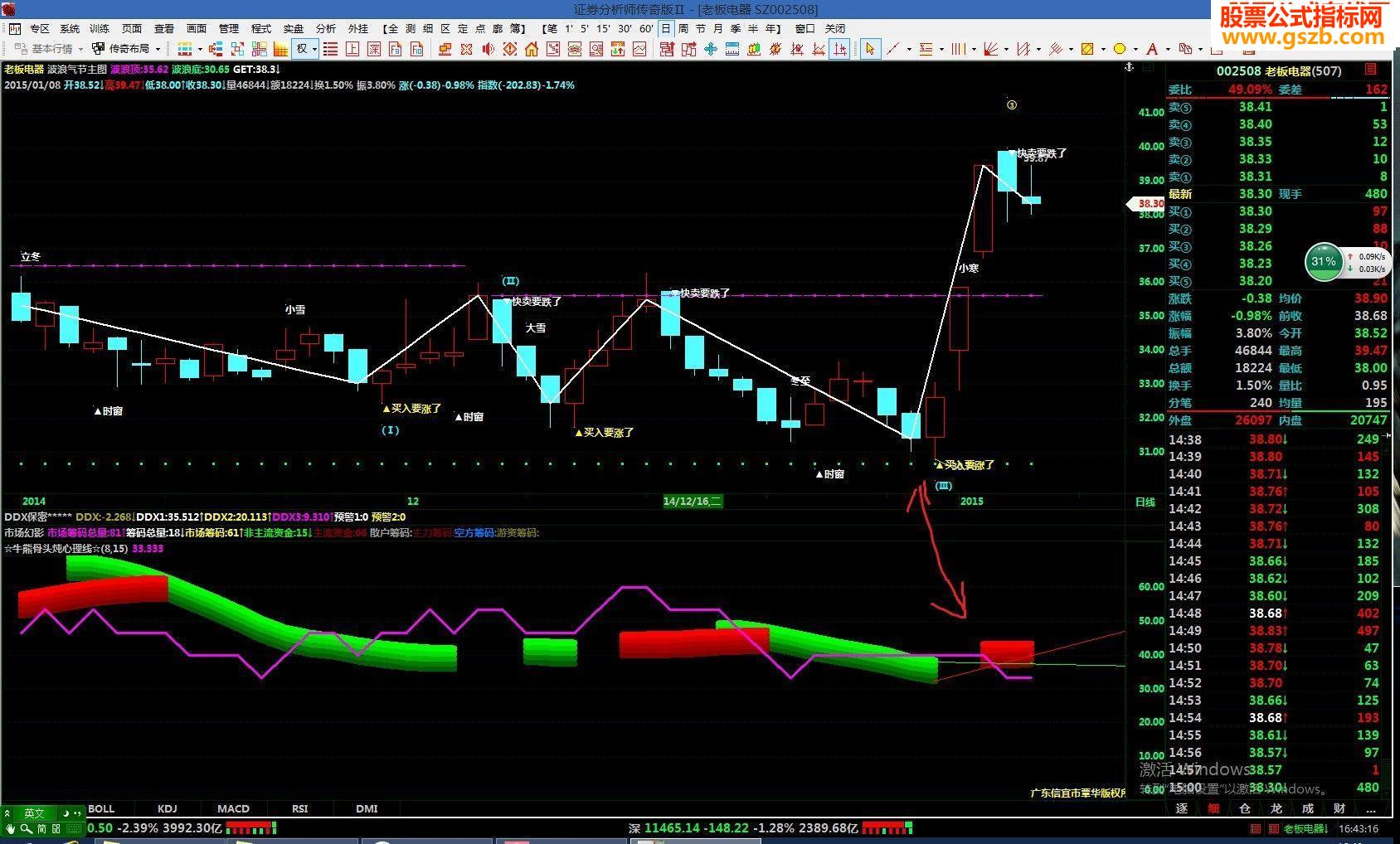The image size is (1400, 844).
Task: Click the 细 detail button in quote panel
Action: (x=1213, y=808)
